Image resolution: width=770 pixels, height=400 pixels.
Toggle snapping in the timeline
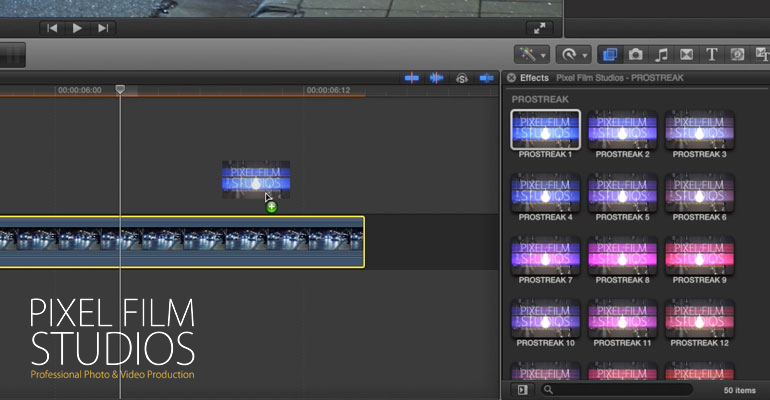click(x=486, y=78)
